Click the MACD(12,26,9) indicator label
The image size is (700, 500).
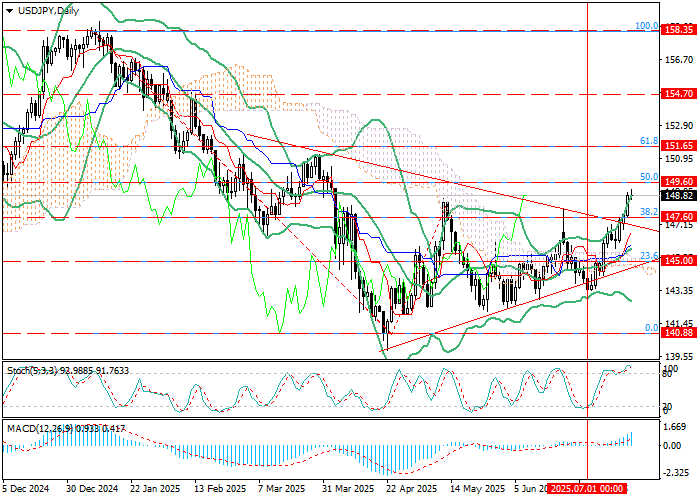(x=67, y=429)
